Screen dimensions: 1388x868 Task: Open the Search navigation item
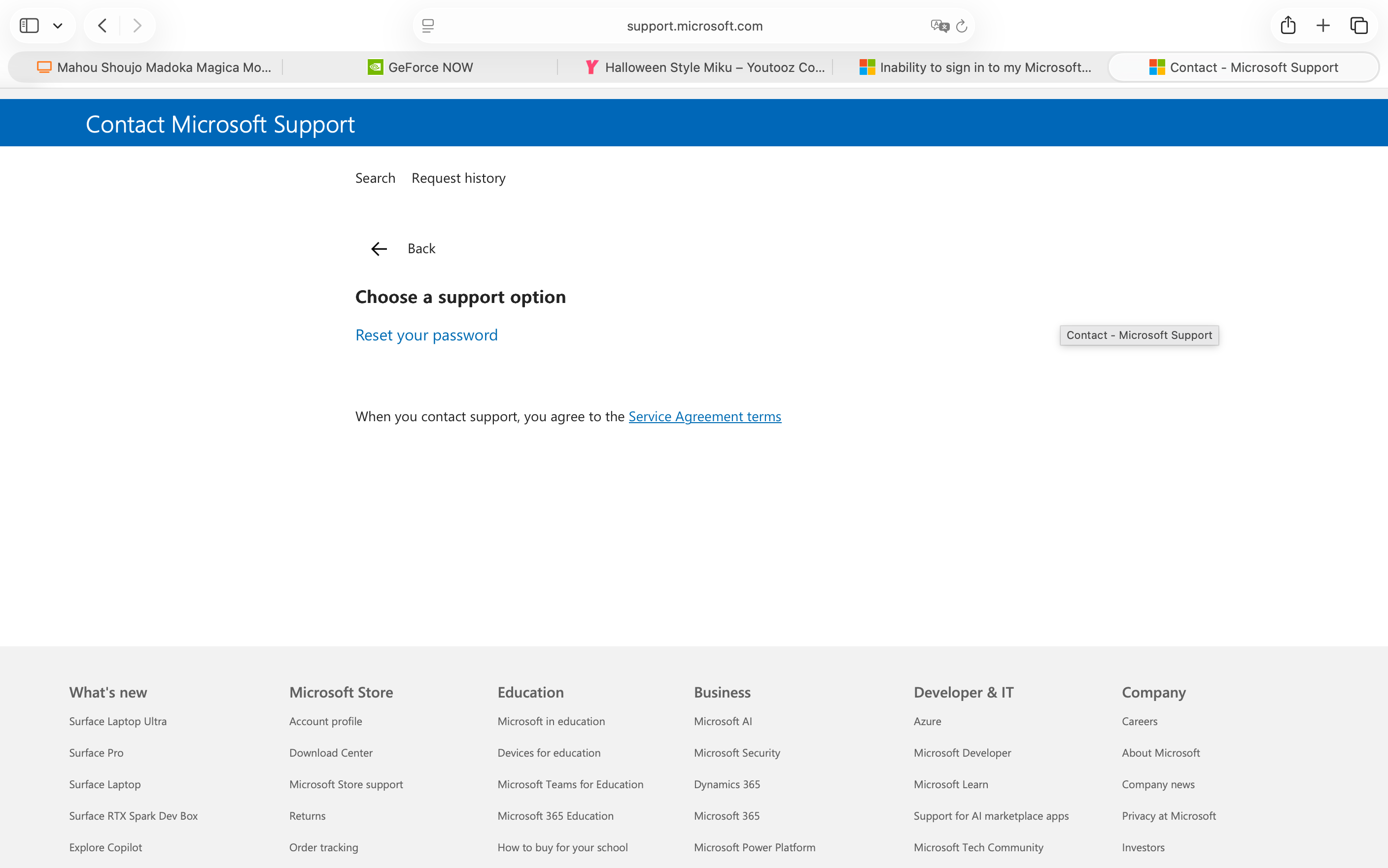click(x=375, y=178)
